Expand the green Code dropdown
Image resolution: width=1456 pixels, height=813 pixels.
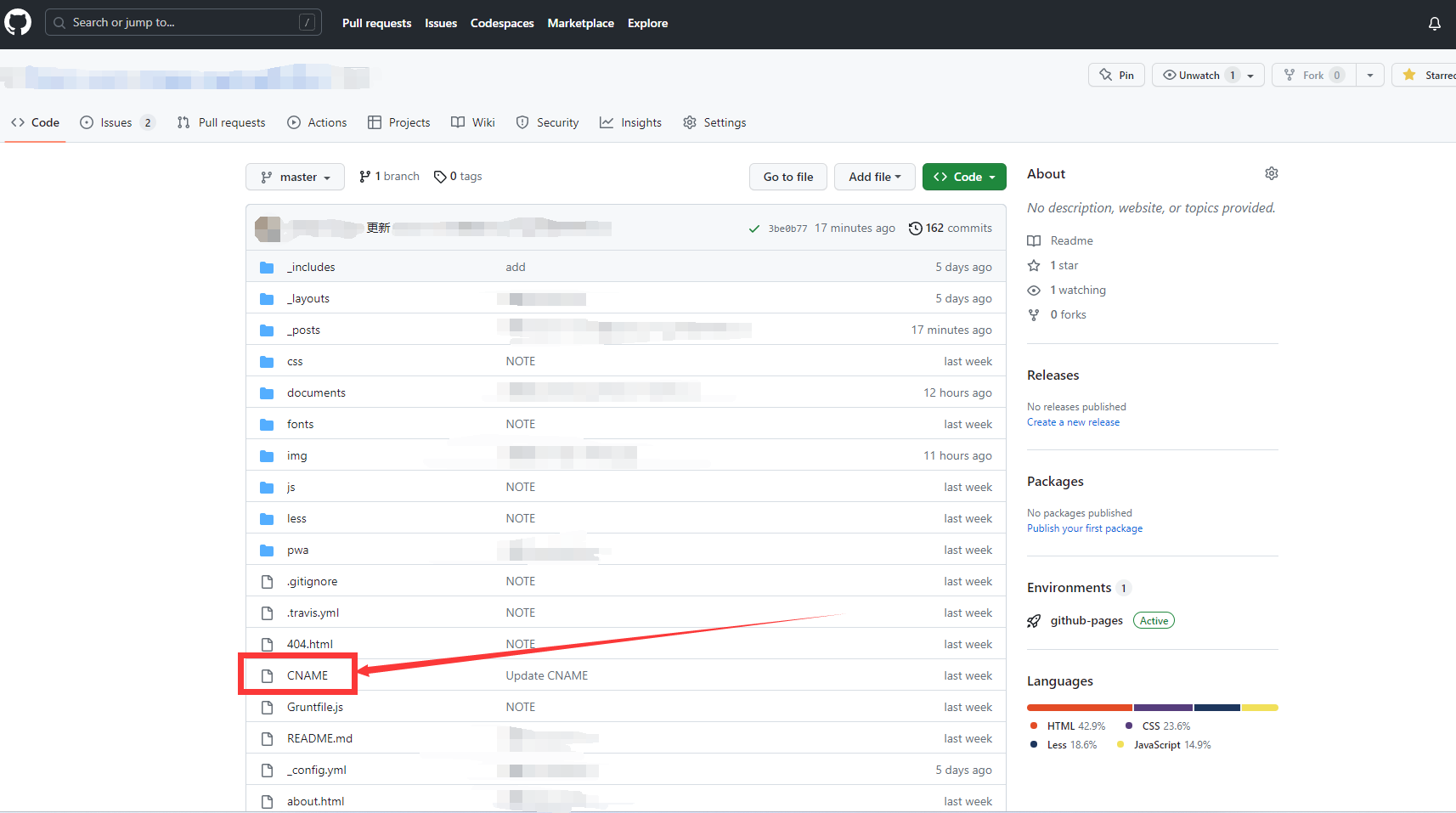pyautogui.click(x=964, y=177)
